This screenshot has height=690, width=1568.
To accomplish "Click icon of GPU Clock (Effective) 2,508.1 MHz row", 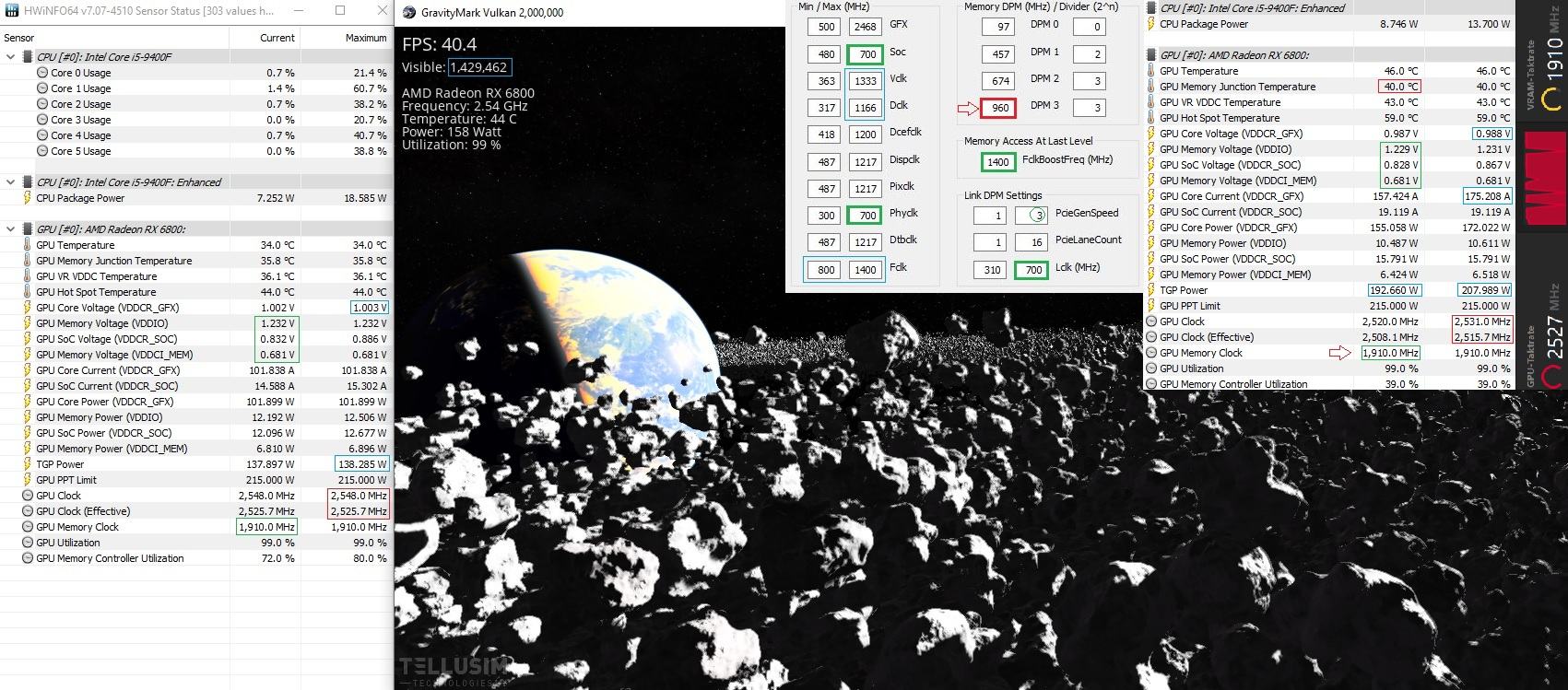I will 1151,337.
